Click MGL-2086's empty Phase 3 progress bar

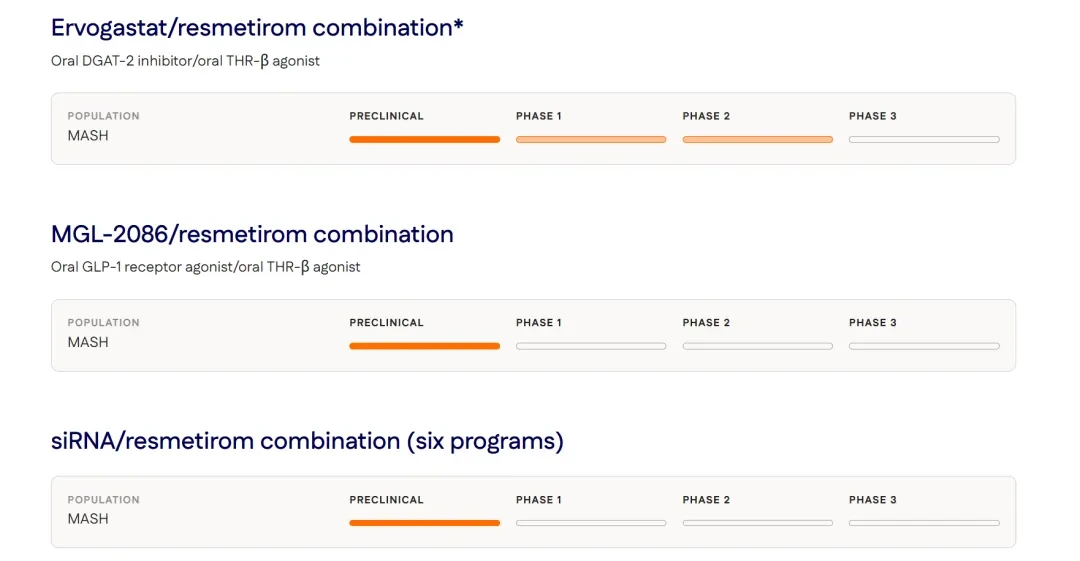[x=924, y=346]
